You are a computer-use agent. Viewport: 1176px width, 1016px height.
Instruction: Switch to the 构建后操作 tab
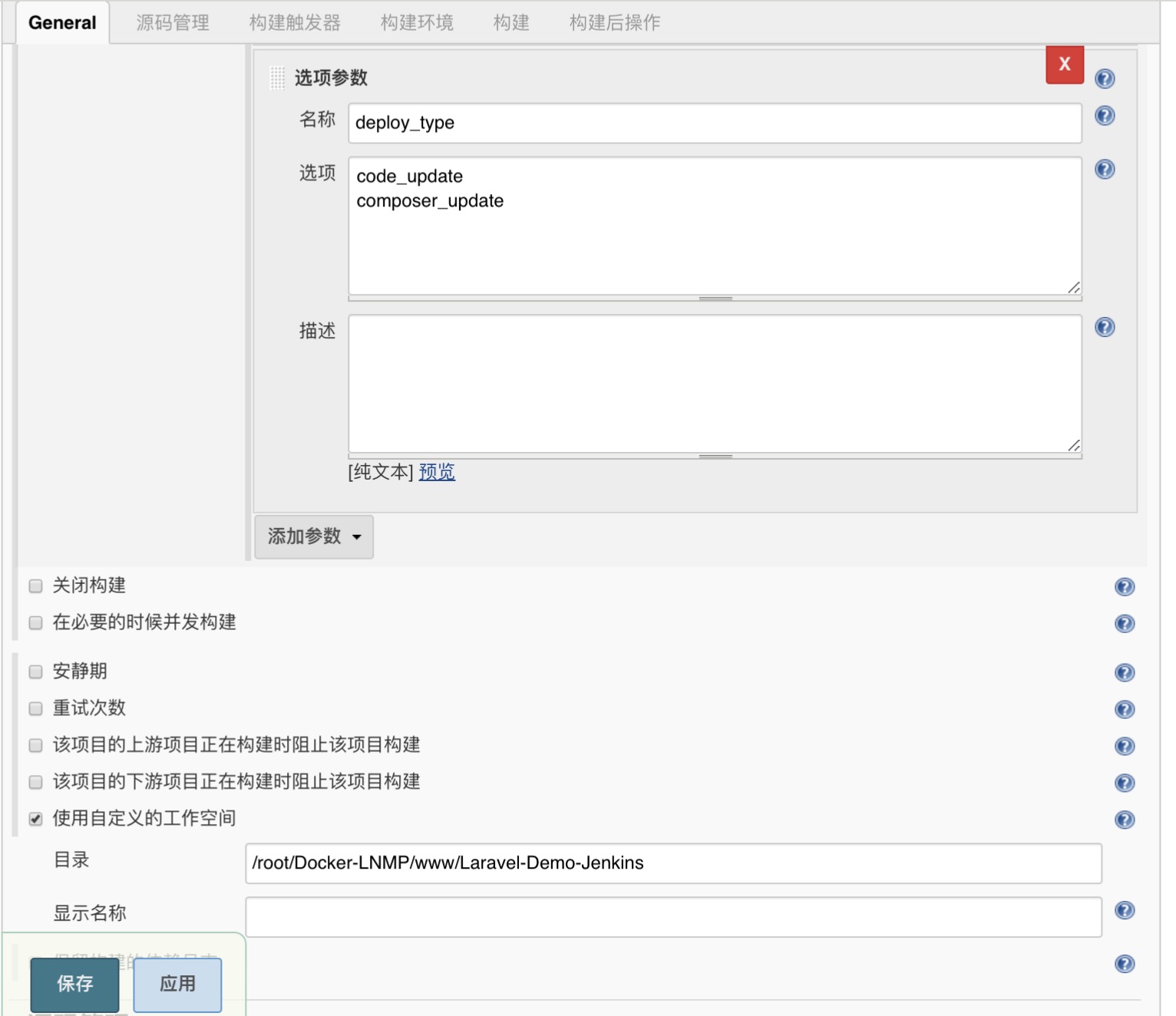[x=615, y=23]
